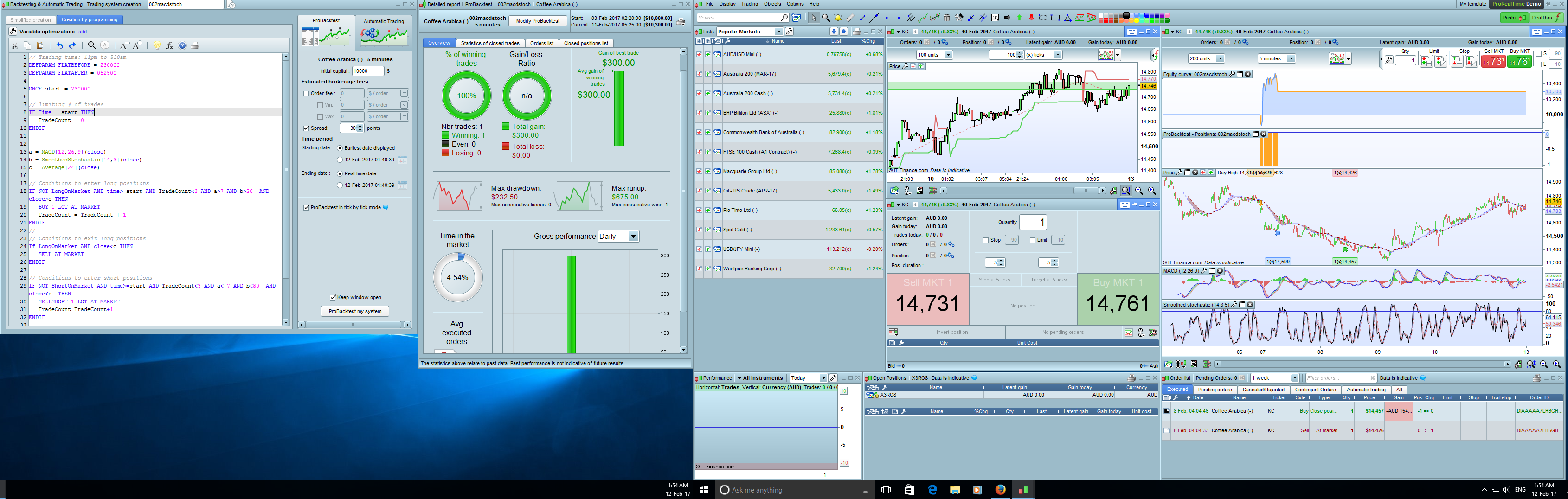Enable the Stop checkbox in order ticket
The height and width of the screenshot is (499, 1568).
[985, 240]
